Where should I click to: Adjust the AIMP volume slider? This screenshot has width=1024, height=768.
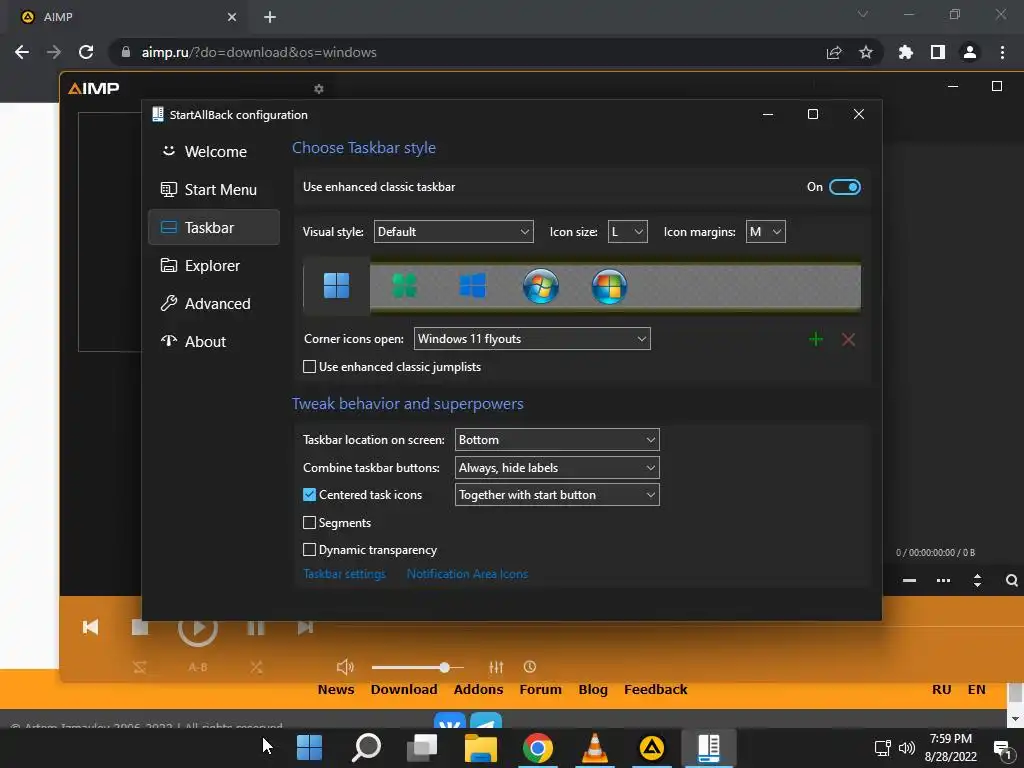[x=418, y=667]
